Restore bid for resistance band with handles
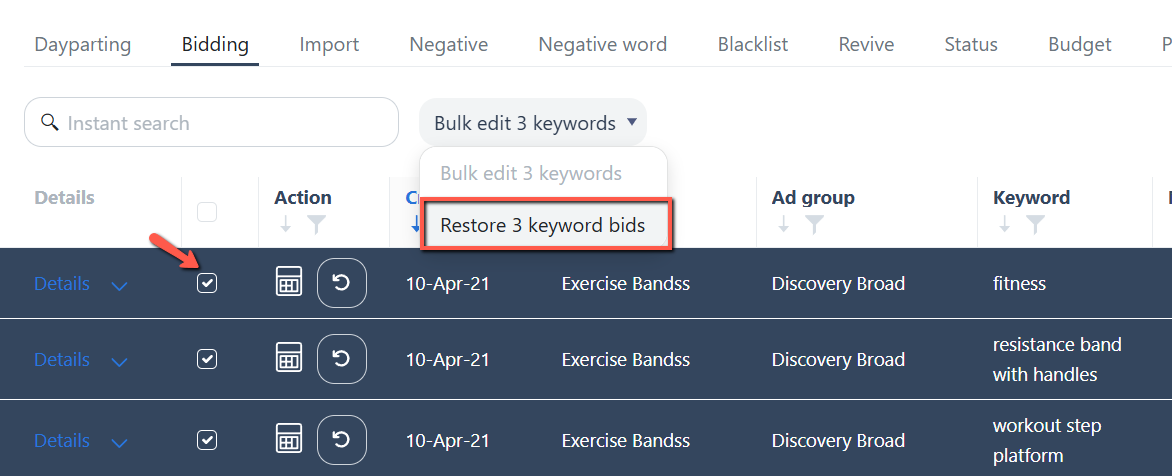 coord(342,359)
